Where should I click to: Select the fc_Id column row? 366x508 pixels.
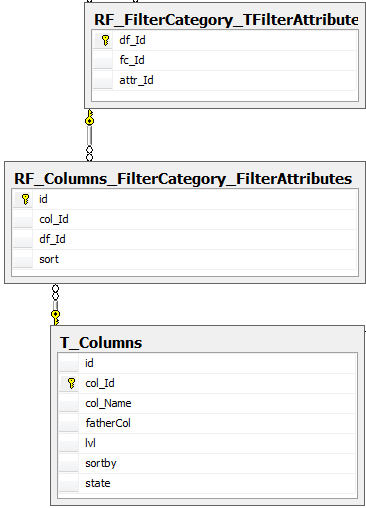pyautogui.click(x=224, y=60)
